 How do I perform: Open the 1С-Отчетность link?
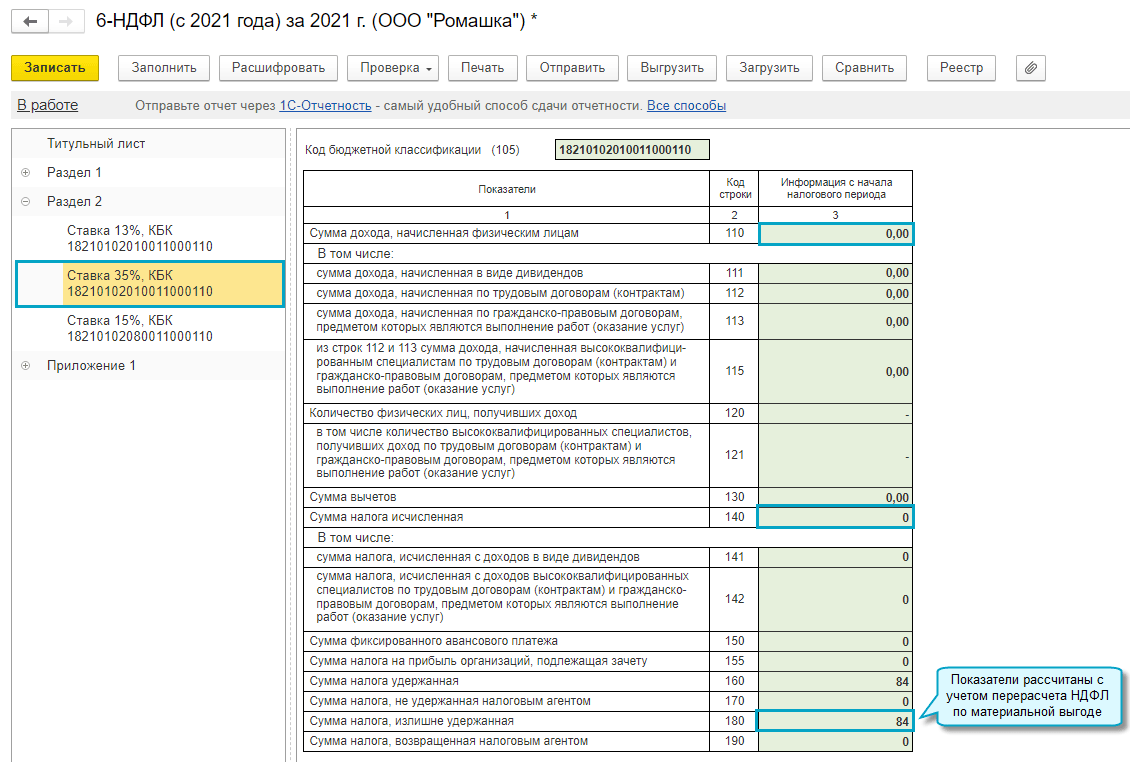click(325, 106)
